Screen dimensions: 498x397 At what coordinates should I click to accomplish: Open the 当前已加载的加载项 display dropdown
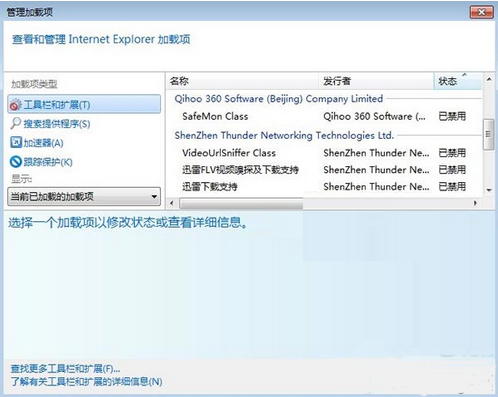[x=84, y=196]
